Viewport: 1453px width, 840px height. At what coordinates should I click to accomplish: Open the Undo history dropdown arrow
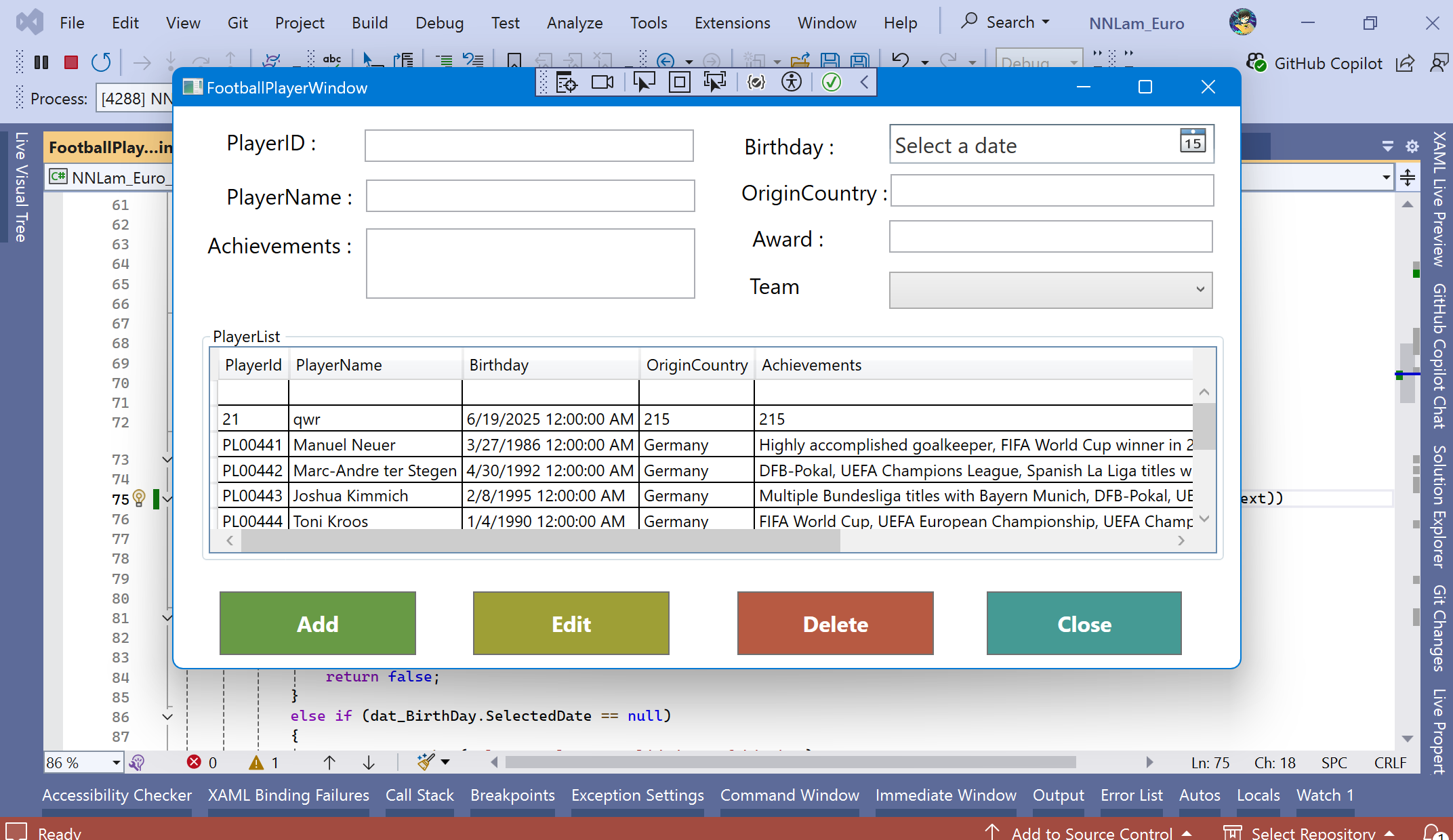pos(924,62)
